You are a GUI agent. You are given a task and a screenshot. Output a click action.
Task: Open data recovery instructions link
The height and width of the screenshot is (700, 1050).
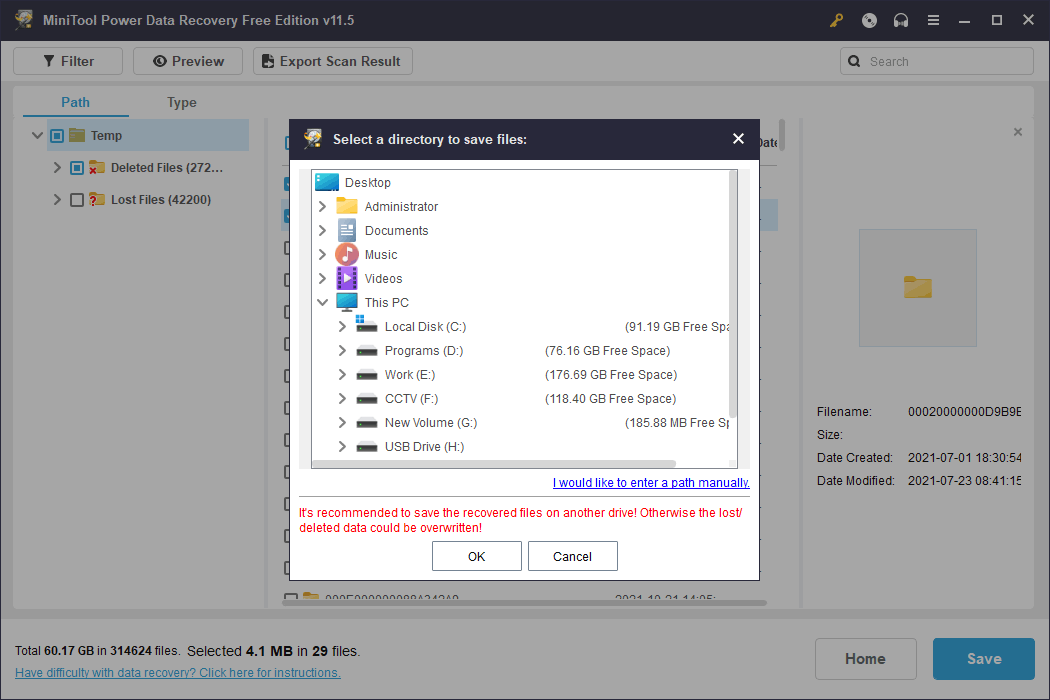click(177, 673)
